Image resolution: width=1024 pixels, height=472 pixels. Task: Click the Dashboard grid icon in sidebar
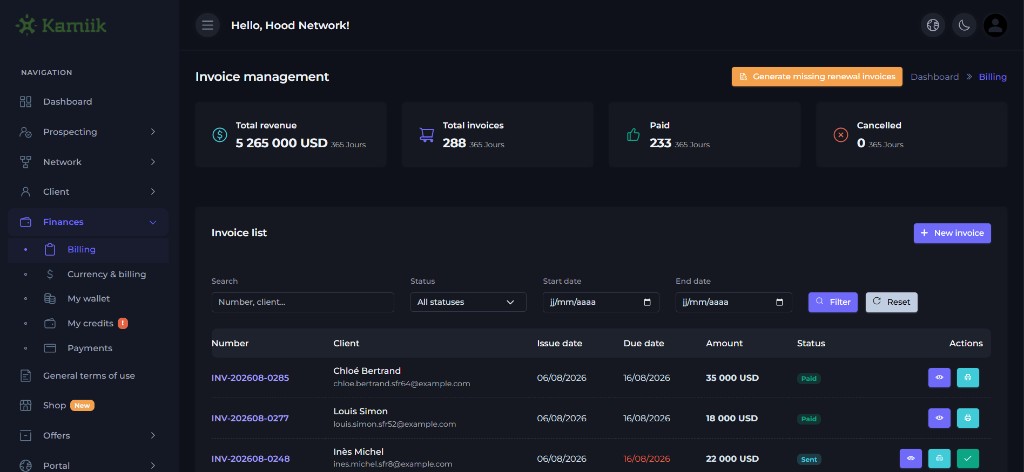coord(25,102)
